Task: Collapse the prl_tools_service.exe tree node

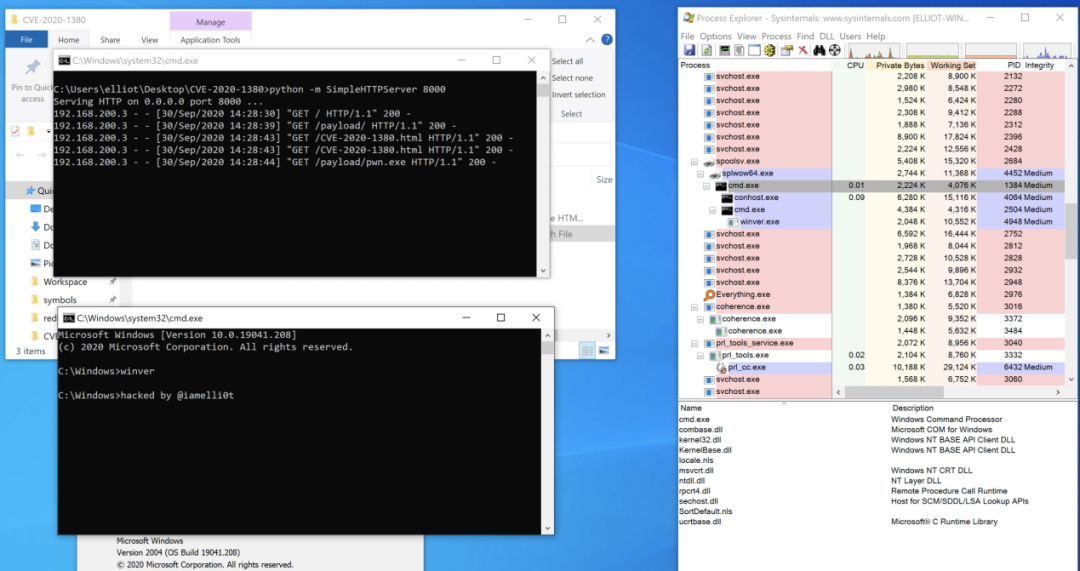Action: pos(695,343)
